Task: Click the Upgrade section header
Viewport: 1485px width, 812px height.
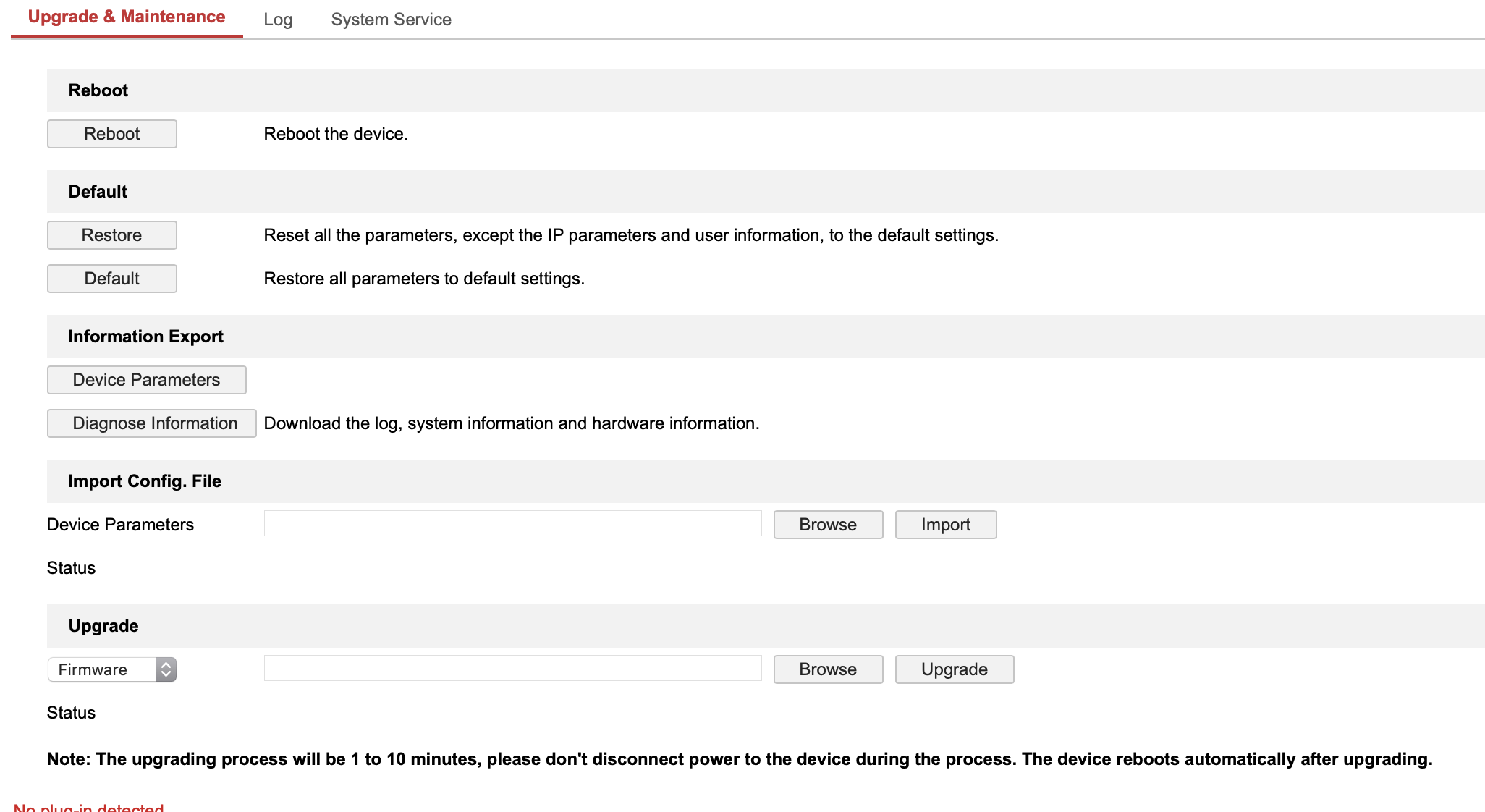Action: (103, 626)
